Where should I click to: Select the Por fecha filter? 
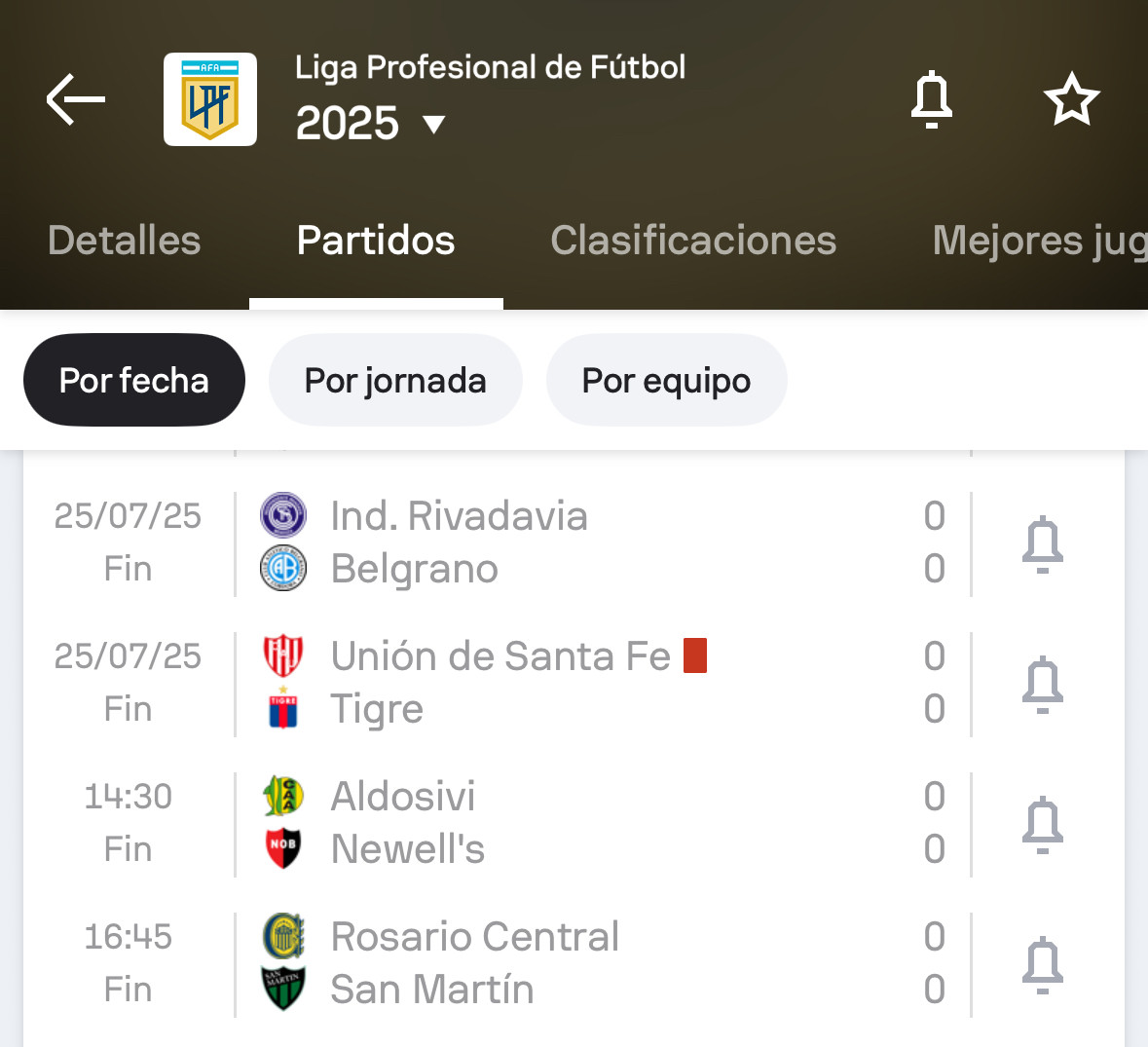[x=134, y=380]
